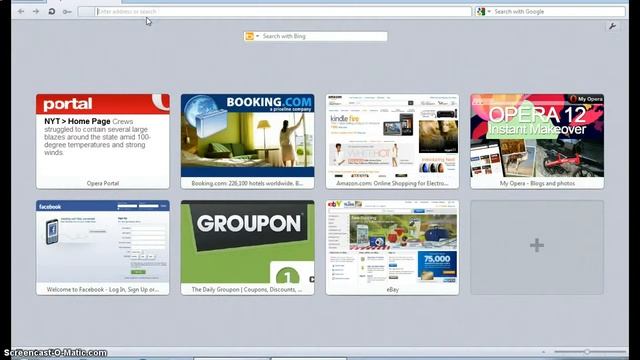
Task: Open the Booking.com speed dial tile
Action: click(247, 141)
